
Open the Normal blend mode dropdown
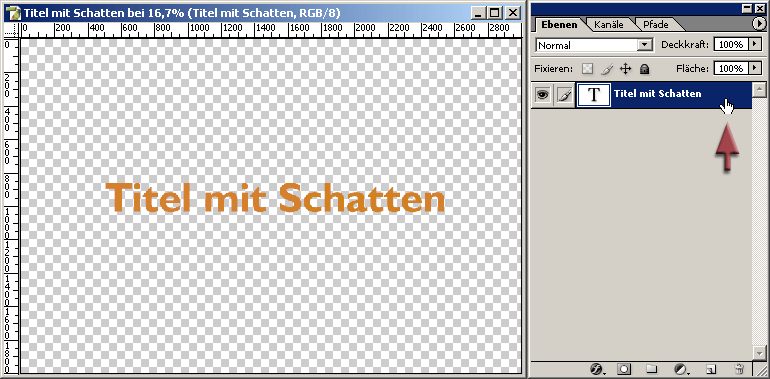point(594,45)
